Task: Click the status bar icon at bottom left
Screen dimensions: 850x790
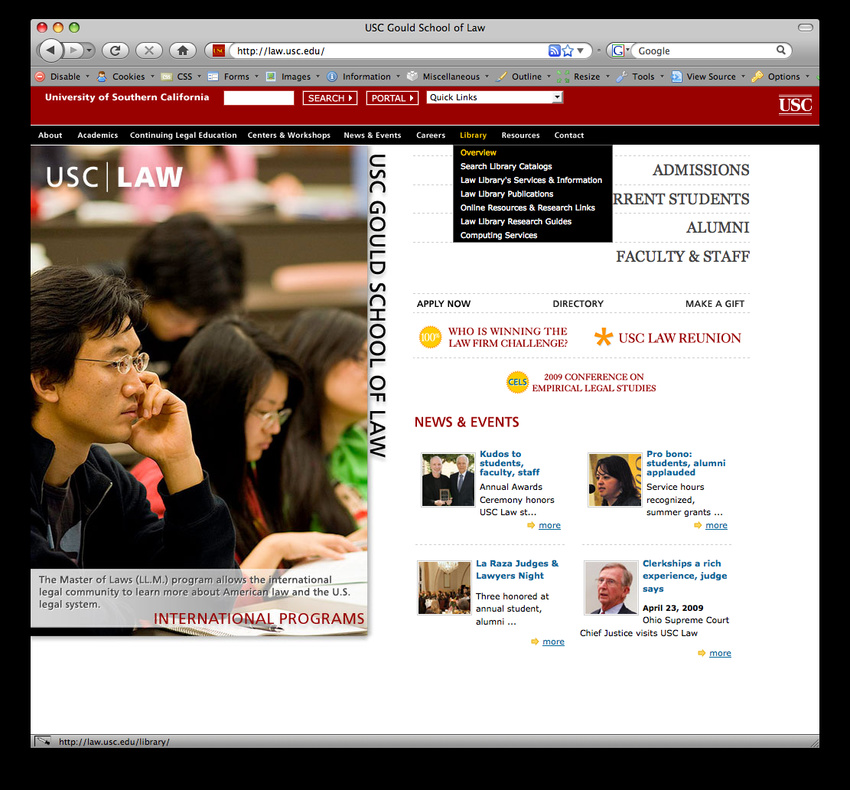Action: [42, 741]
